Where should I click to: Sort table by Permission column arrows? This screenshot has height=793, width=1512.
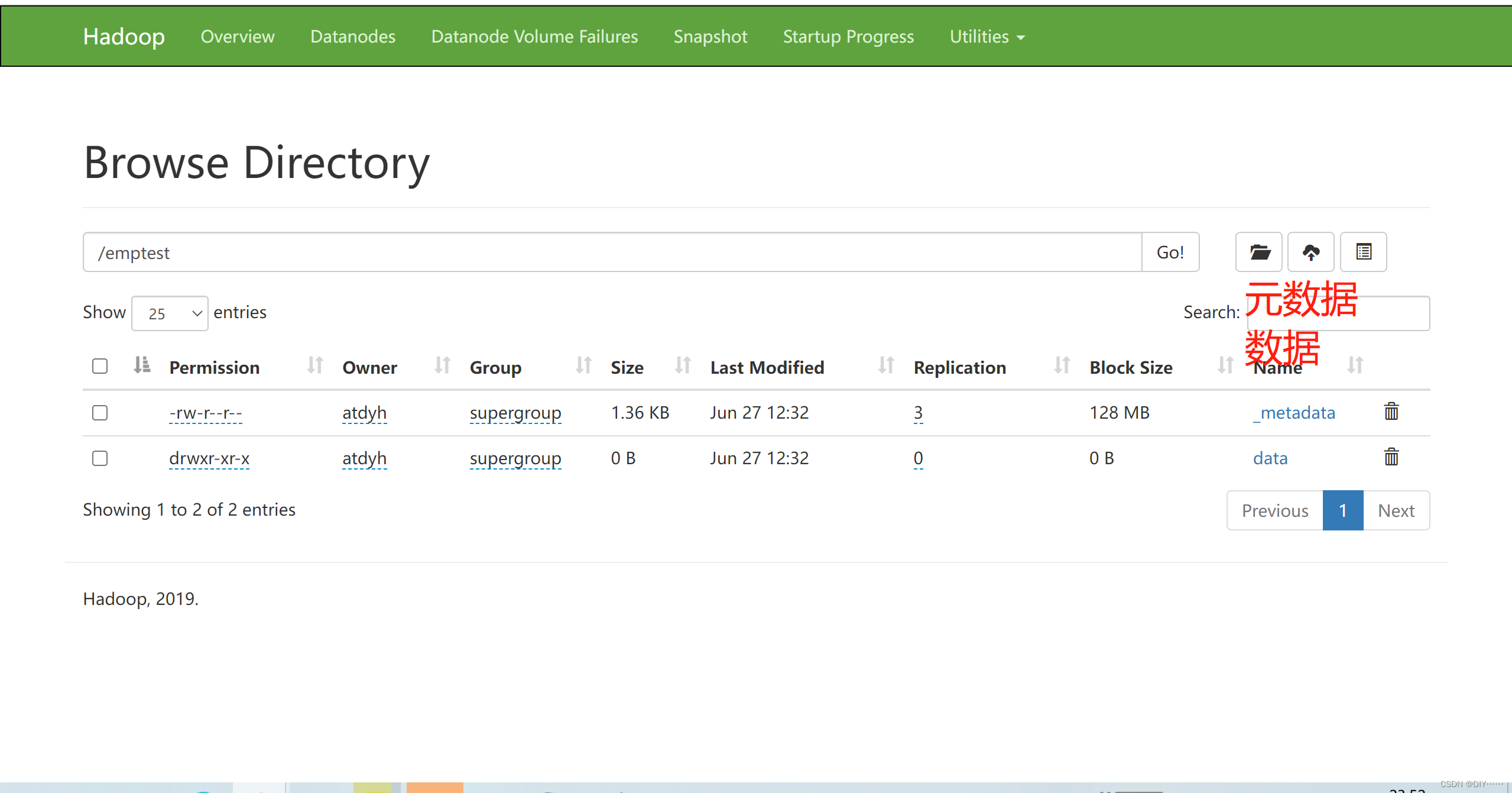[x=316, y=365]
